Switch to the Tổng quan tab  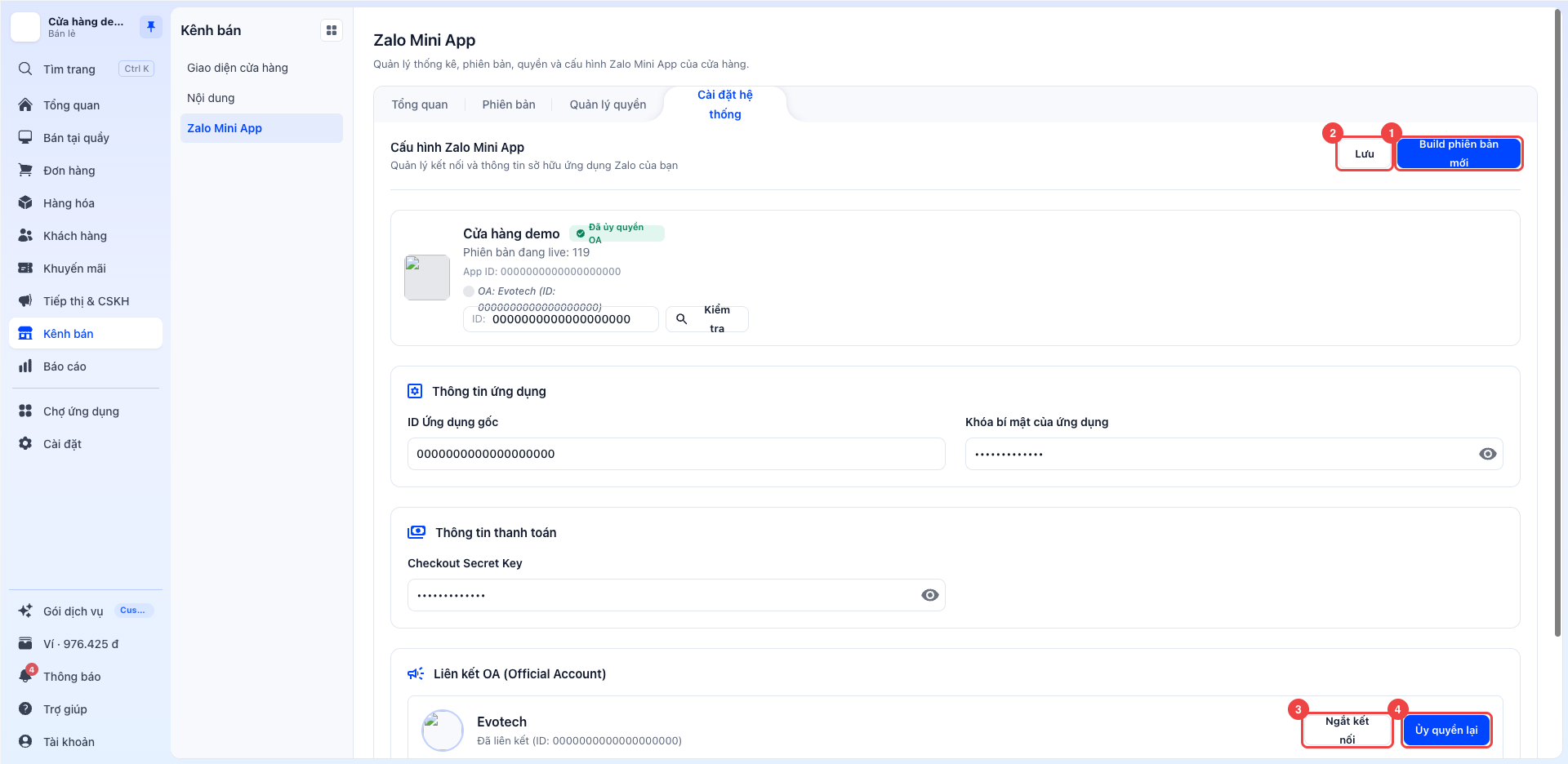[x=420, y=104]
